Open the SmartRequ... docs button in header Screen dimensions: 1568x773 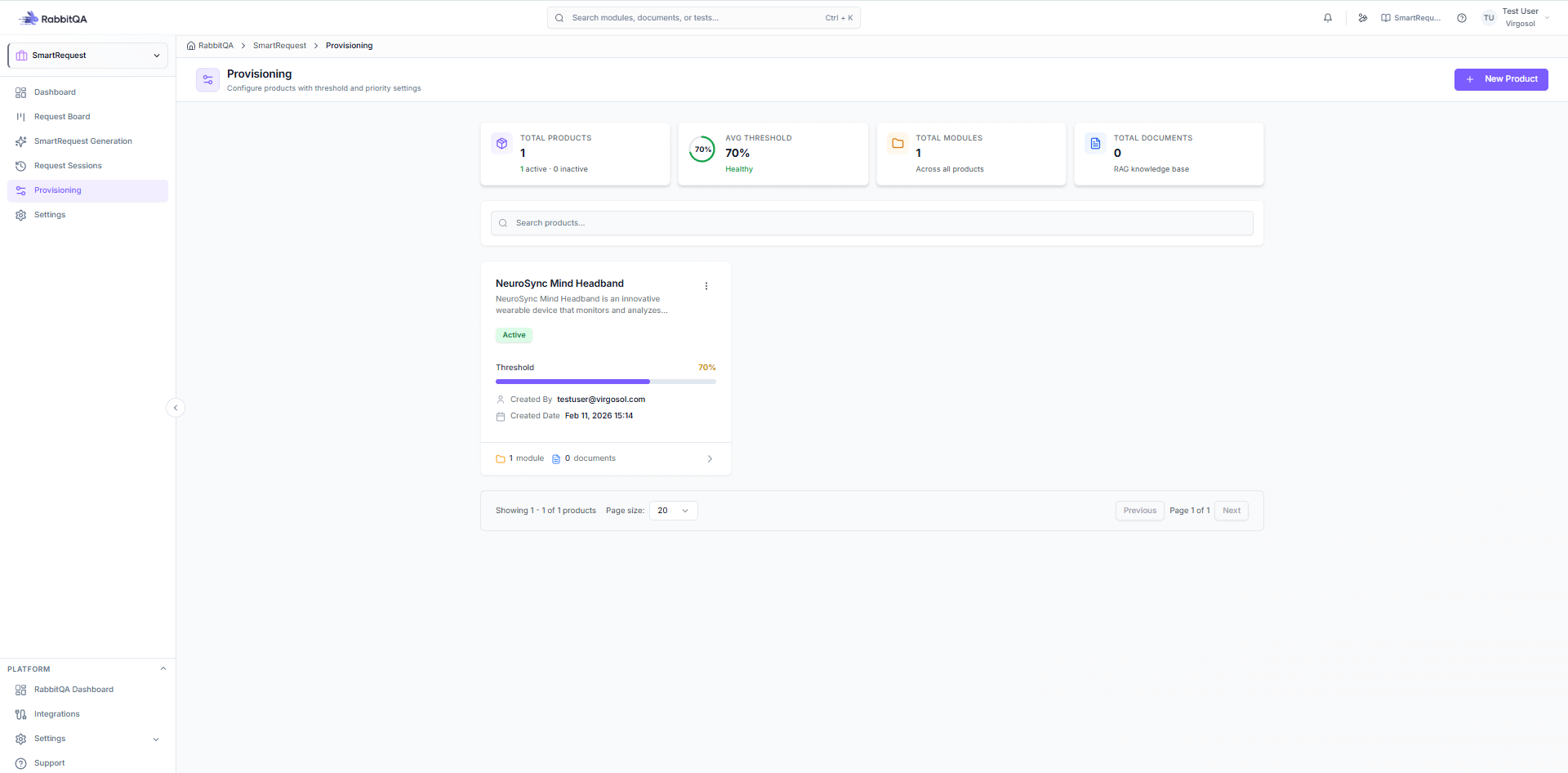pos(1410,18)
